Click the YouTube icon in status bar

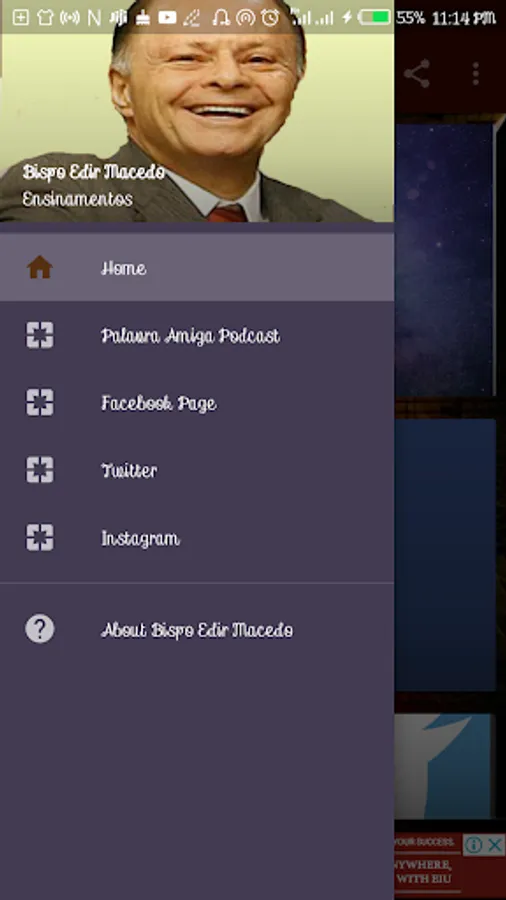coord(167,18)
